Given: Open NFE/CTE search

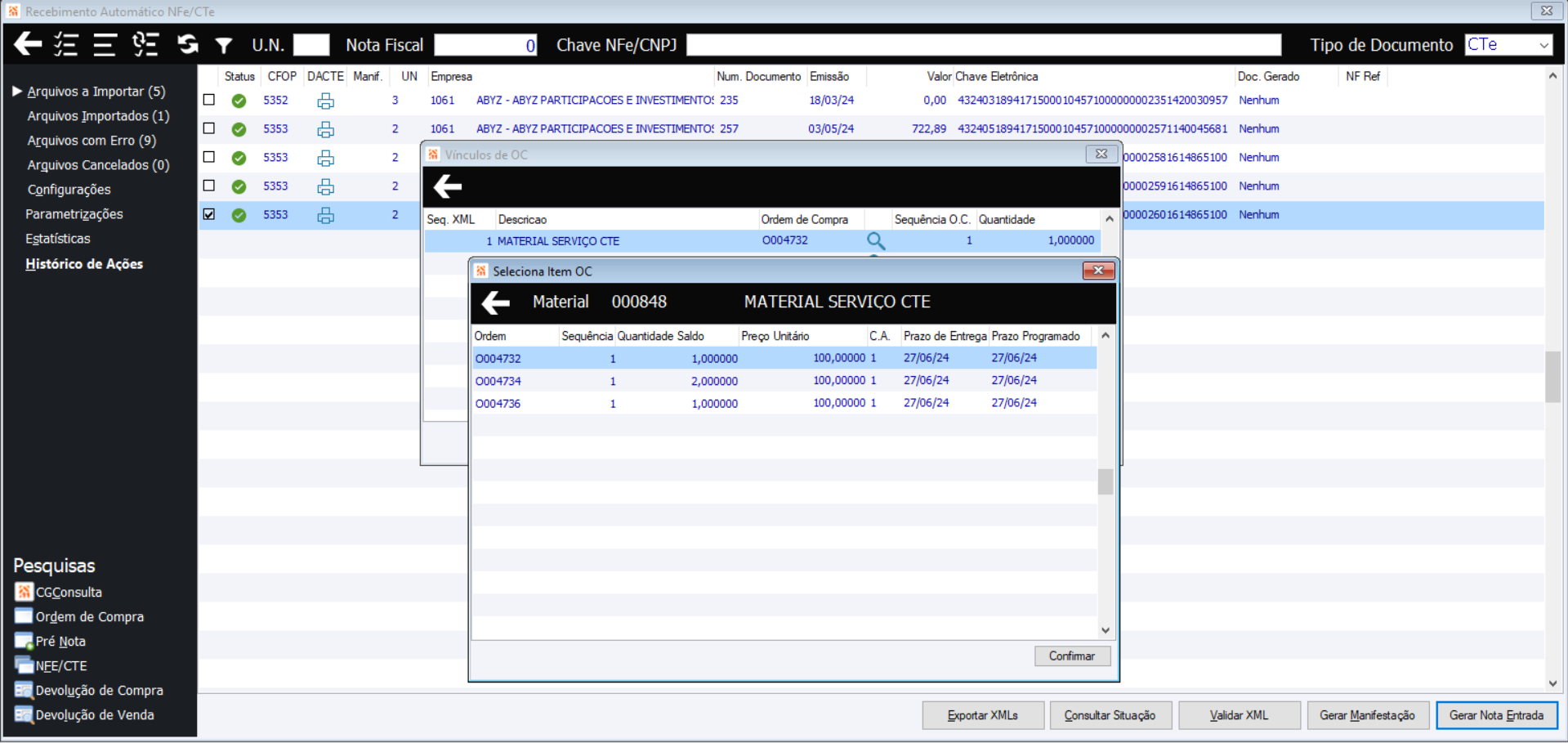Looking at the screenshot, I should pos(51,665).
